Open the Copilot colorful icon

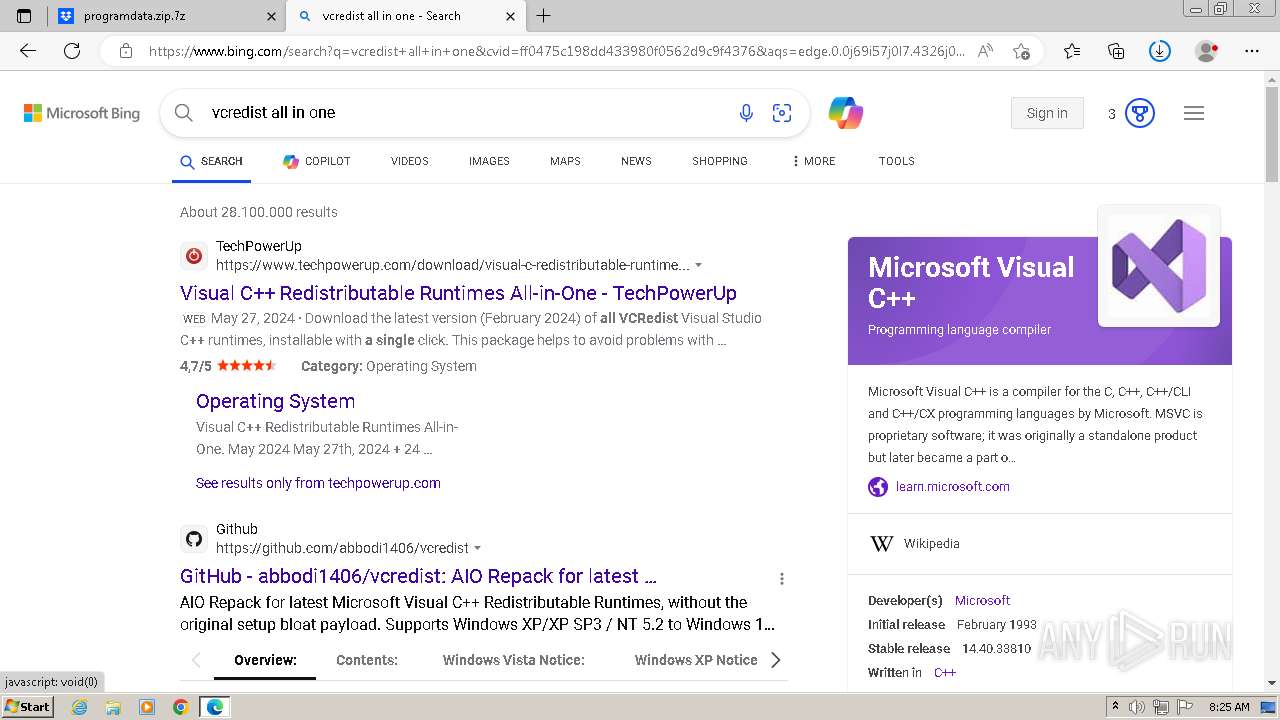point(846,113)
